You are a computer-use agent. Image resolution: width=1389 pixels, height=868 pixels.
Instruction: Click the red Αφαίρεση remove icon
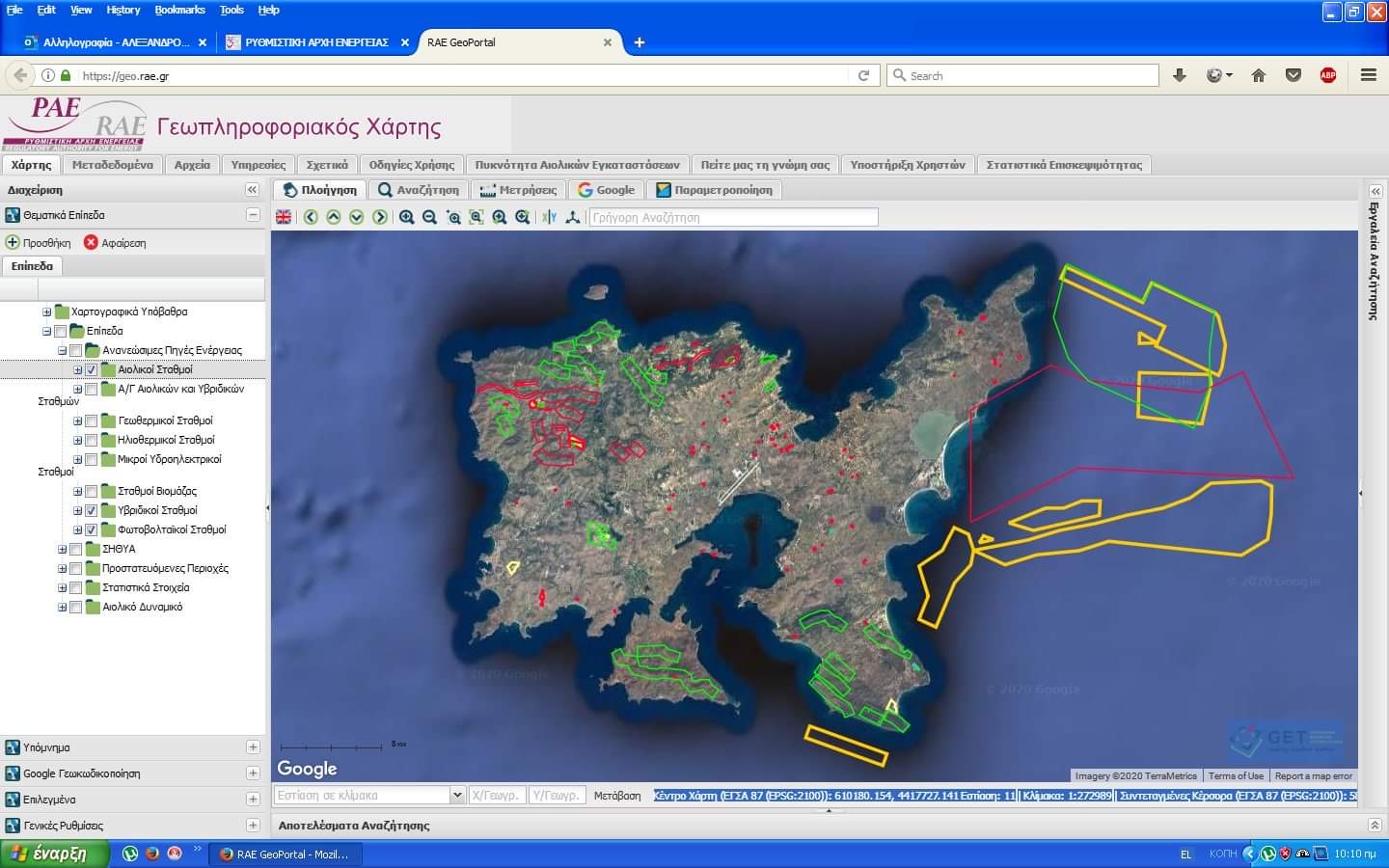pos(91,243)
